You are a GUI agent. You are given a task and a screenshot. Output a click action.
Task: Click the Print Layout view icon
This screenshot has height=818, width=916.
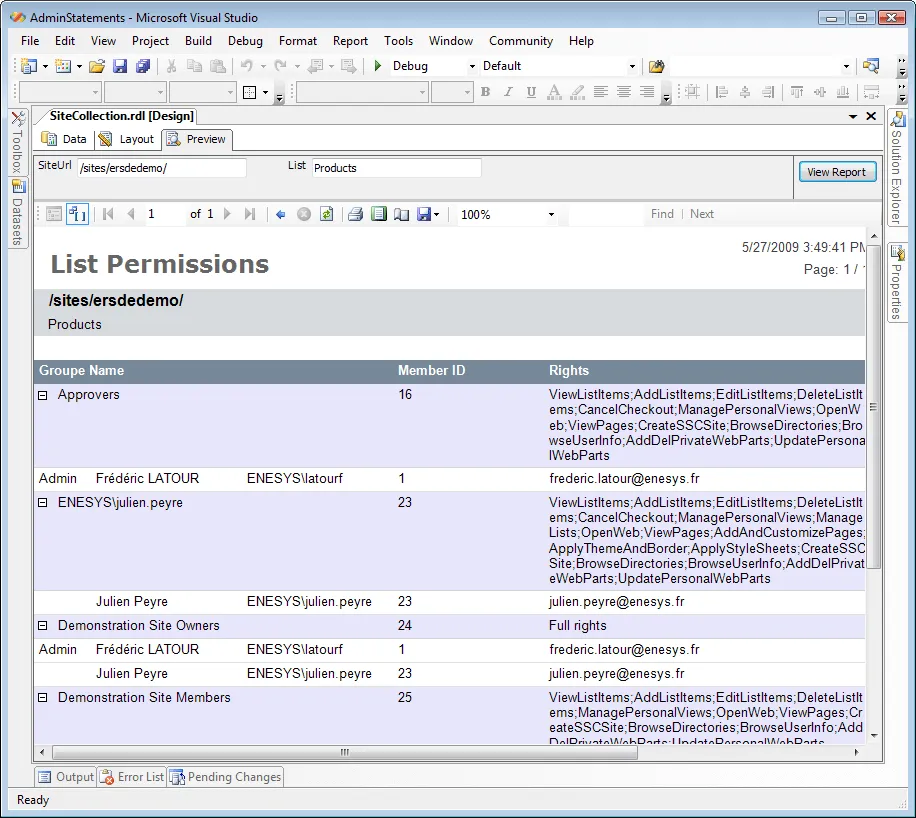coord(379,213)
